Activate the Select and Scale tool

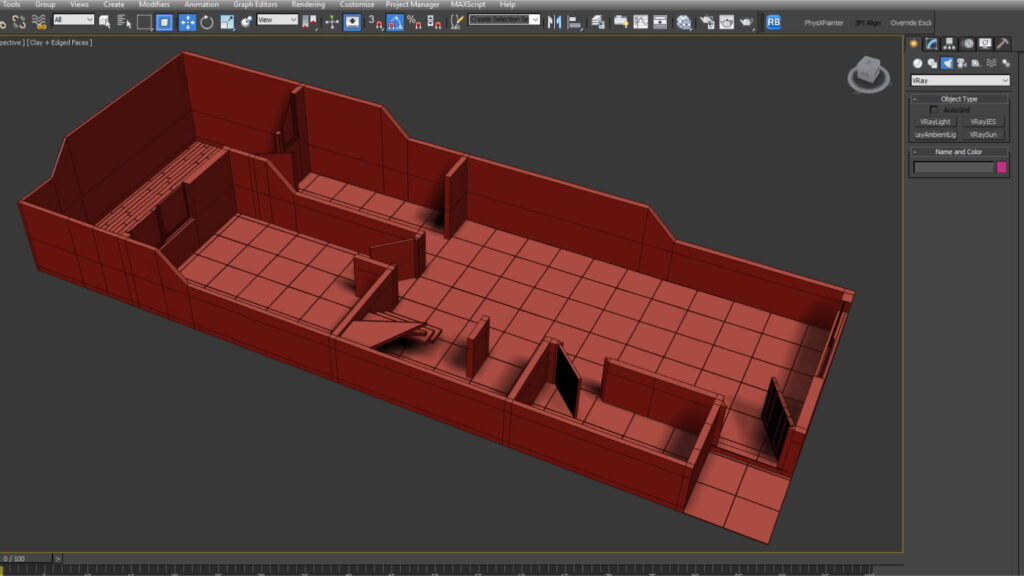[x=227, y=22]
